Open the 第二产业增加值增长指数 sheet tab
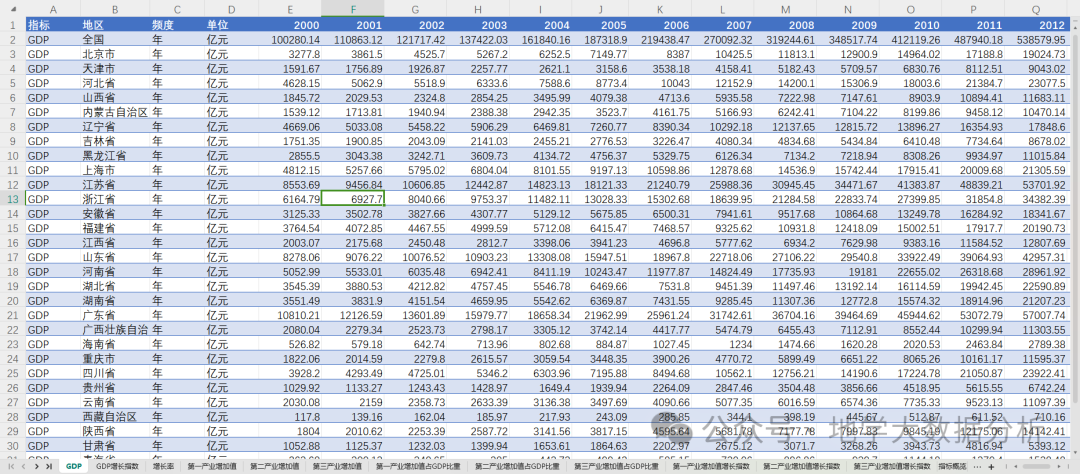 pos(801,466)
